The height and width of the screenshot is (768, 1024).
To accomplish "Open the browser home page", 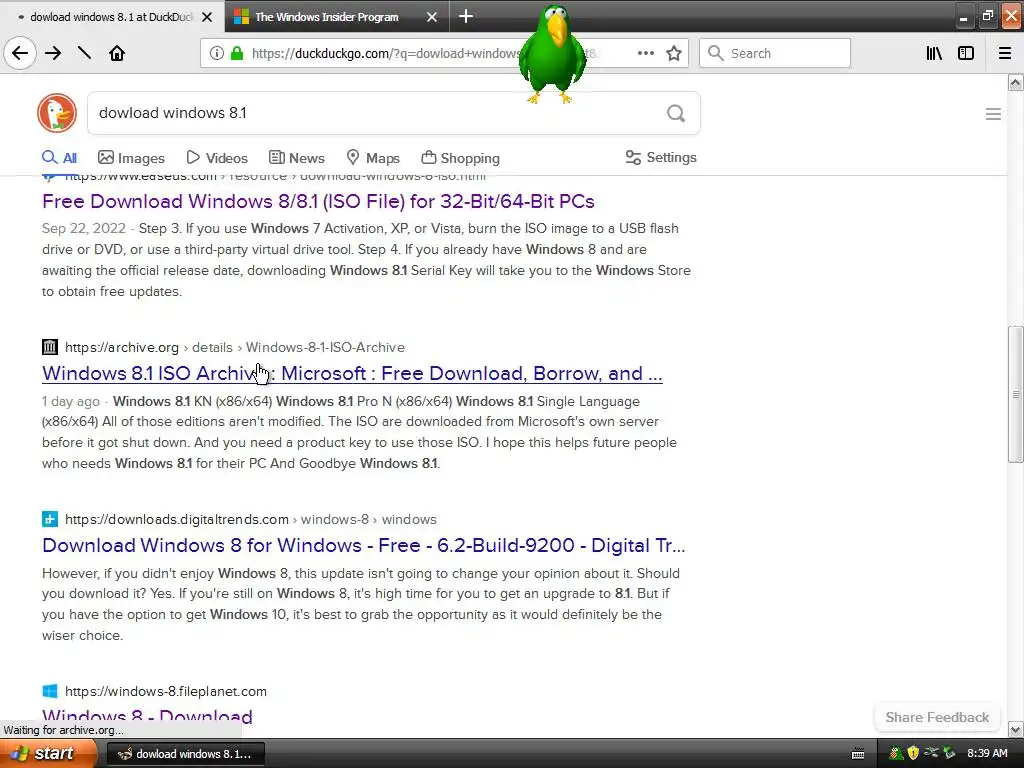I will tap(117, 53).
